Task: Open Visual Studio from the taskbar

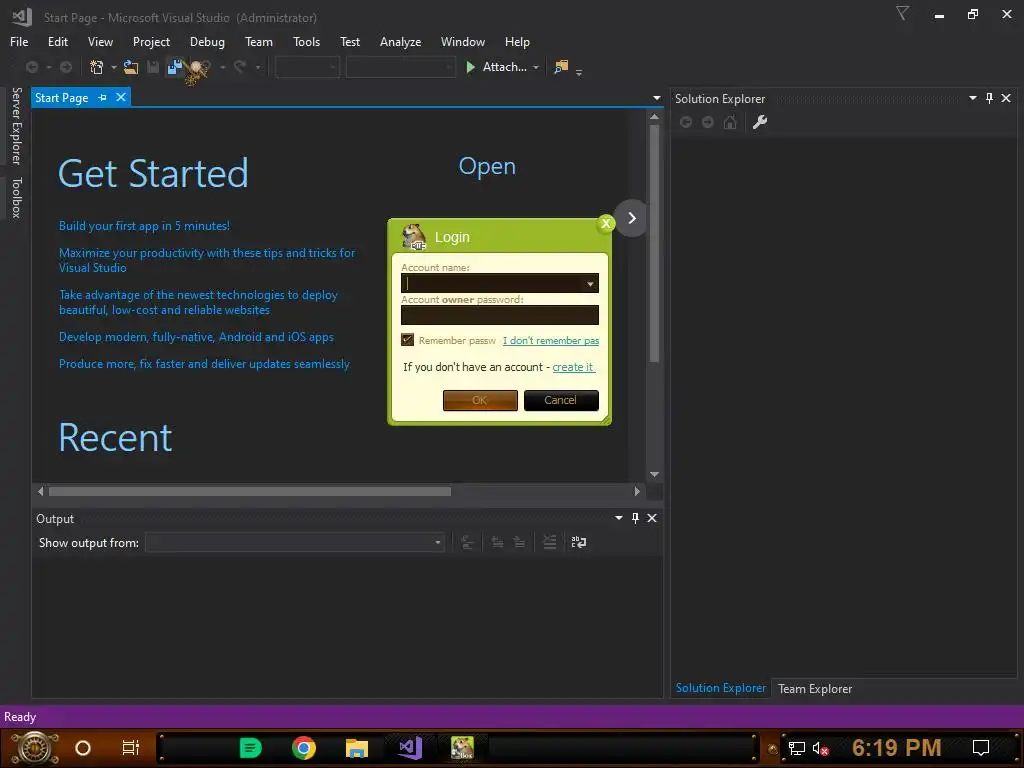Action: click(410, 748)
